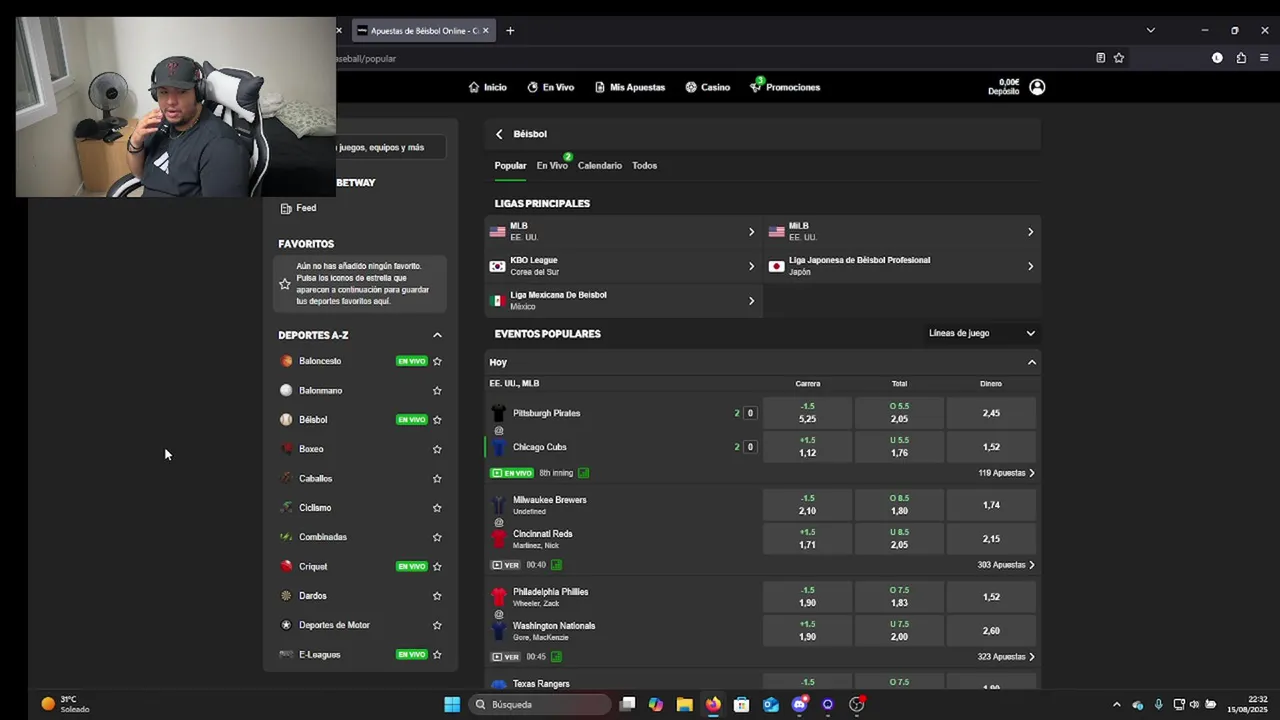Viewport: 1280px width, 720px height.
Task: Open E-Leagues sport icon in sidebar
Action: pos(286,655)
